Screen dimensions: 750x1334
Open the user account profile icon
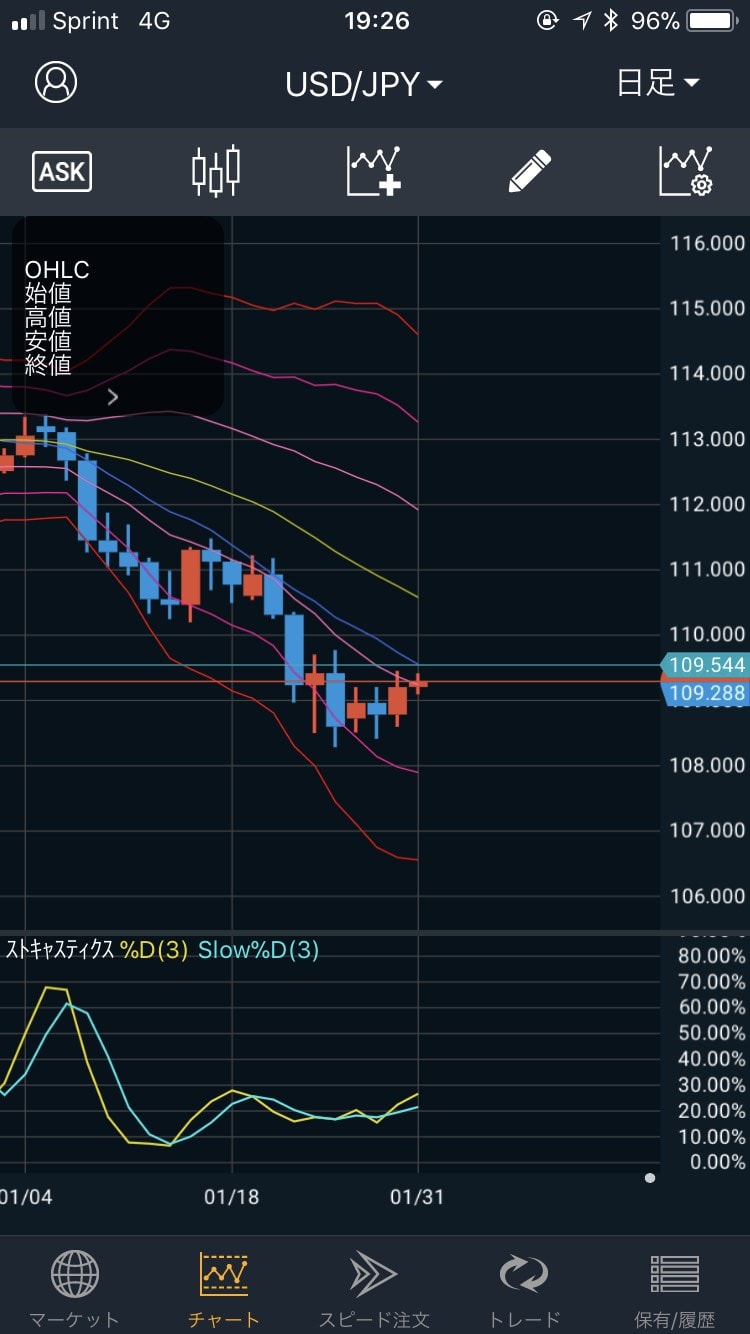(56, 82)
